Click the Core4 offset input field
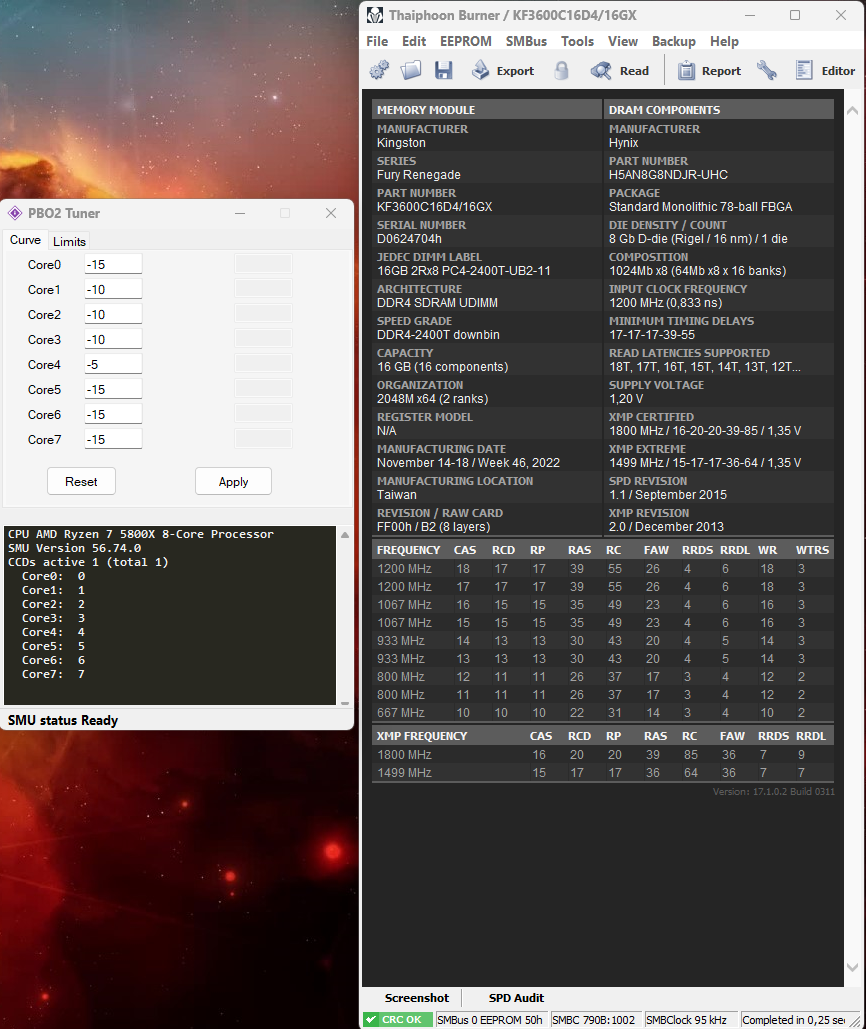 [x=113, y=364]
